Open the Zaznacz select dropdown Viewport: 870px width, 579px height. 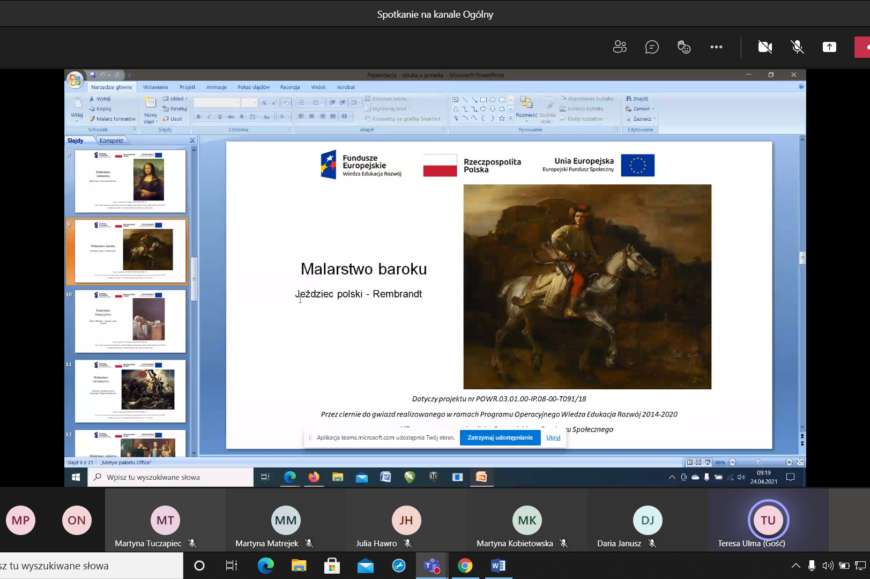tap(641, 119)
